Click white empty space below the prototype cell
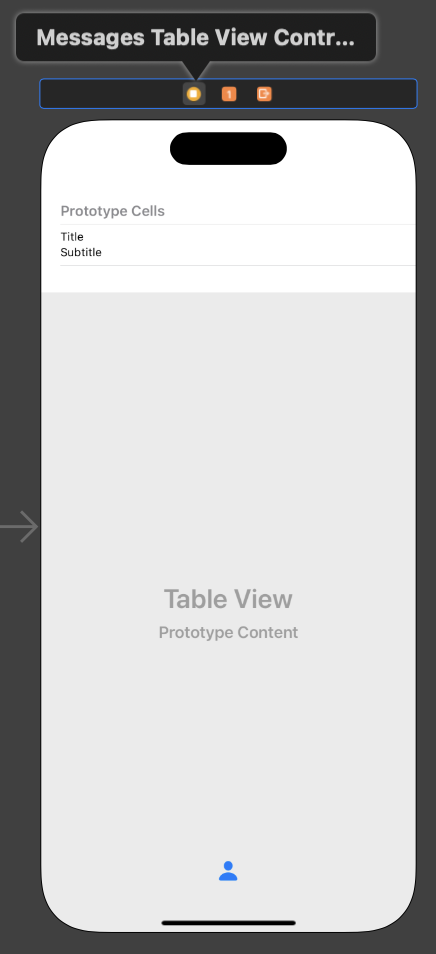This screenshot has height=954, width=436. (x=228, y=279)
